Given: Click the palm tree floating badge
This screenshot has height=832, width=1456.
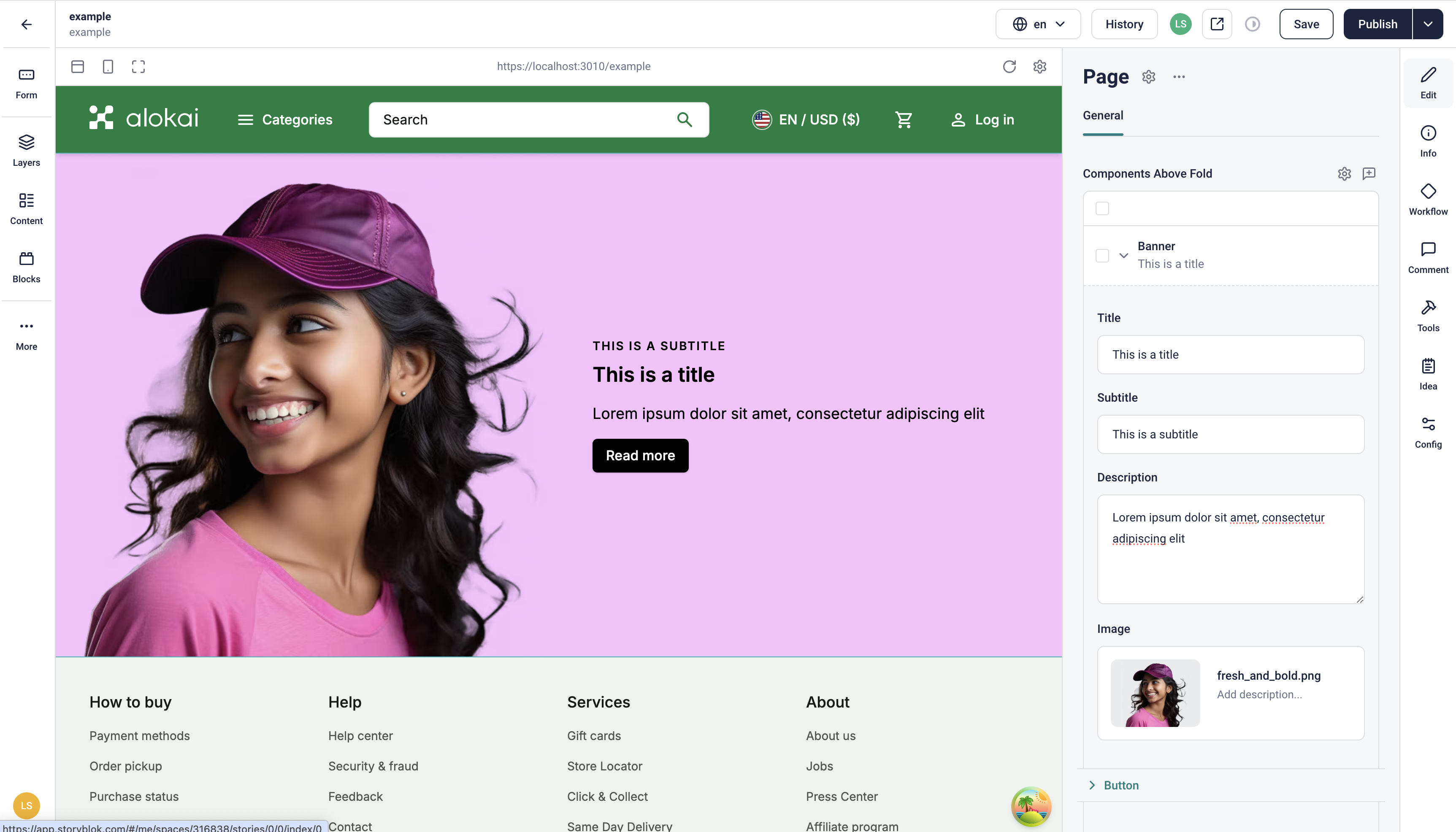Looking at the screenshot, I should click(x=1031, y=806).
